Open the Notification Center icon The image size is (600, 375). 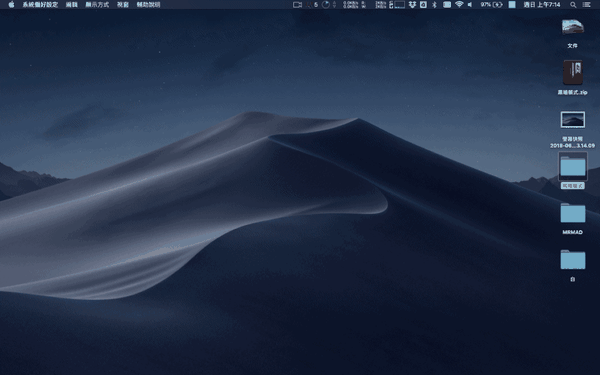(586, 5)
